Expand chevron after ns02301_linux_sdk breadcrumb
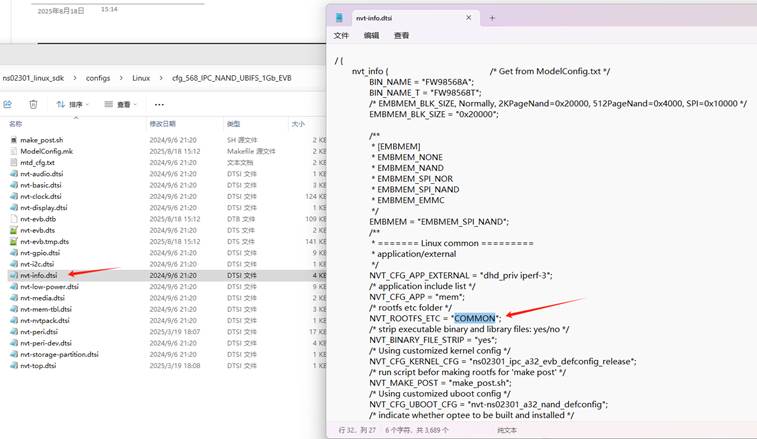The width and height of the screenshot is (757, 439). [75, 78]
